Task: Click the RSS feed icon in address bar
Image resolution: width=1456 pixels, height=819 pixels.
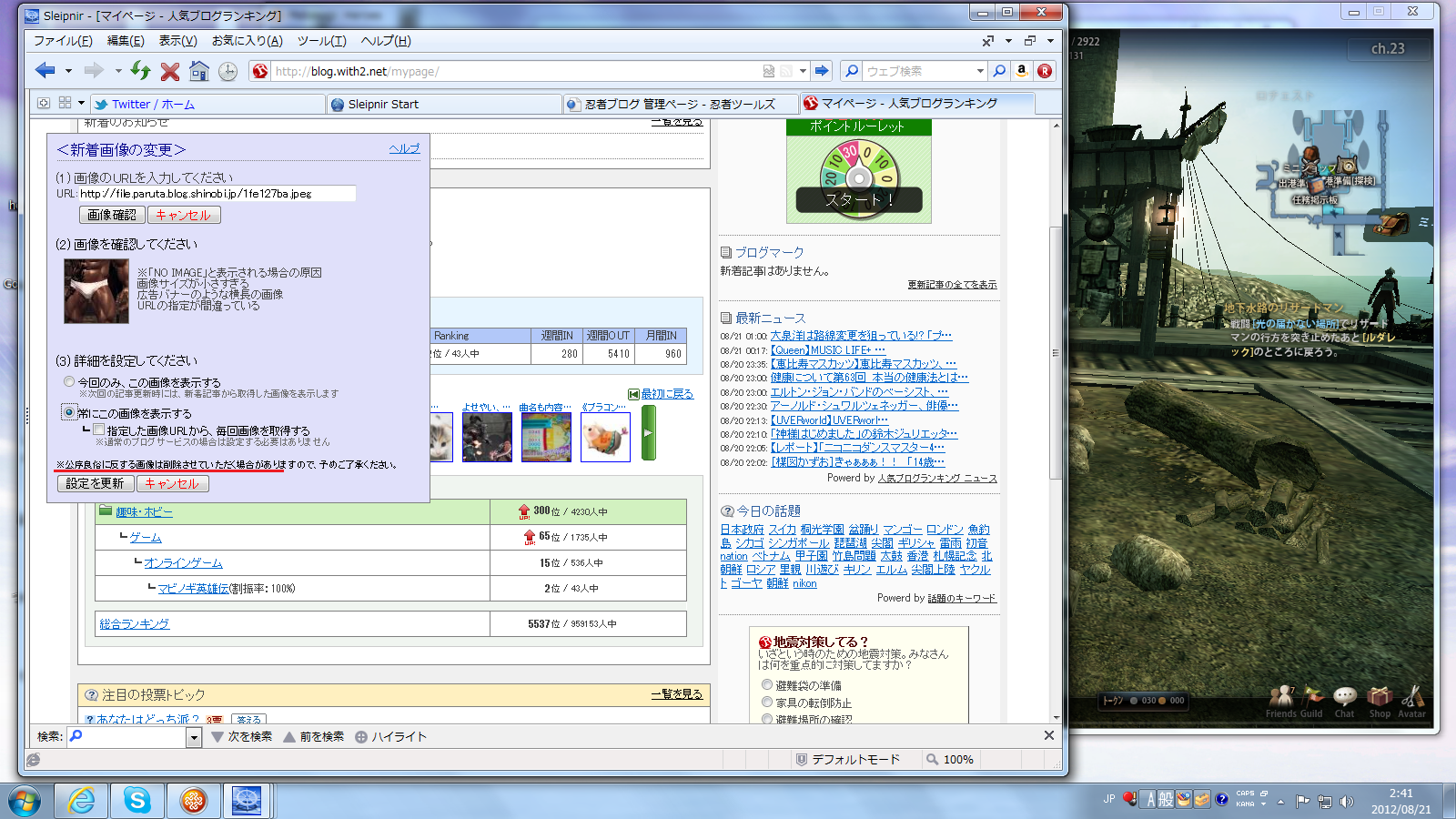Action: click(785, 71)
